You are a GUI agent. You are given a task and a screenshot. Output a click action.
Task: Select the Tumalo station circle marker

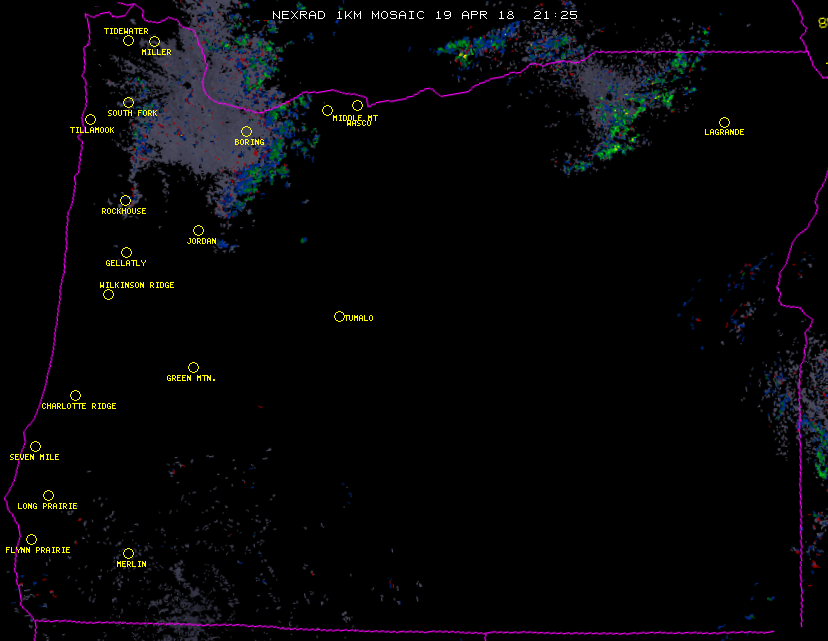pos(339,317)
